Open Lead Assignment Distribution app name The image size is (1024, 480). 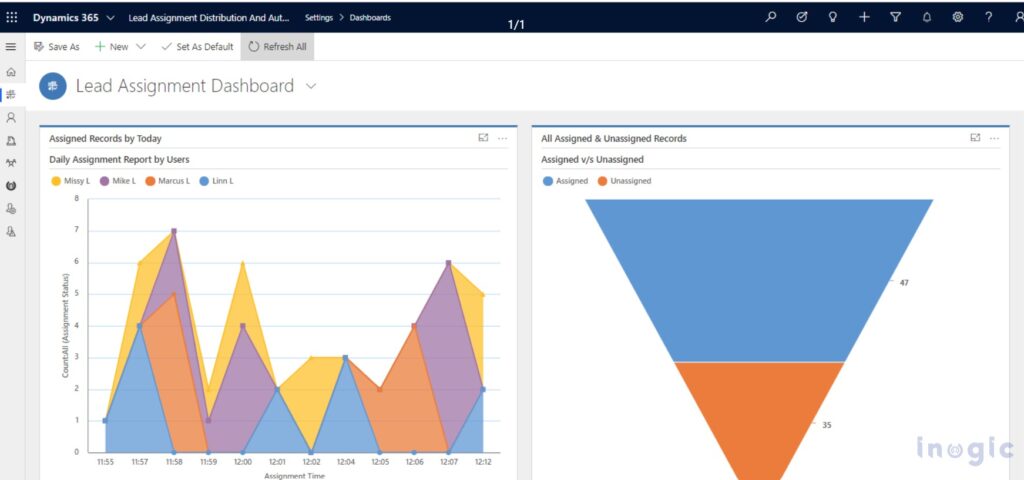(208, 18)
